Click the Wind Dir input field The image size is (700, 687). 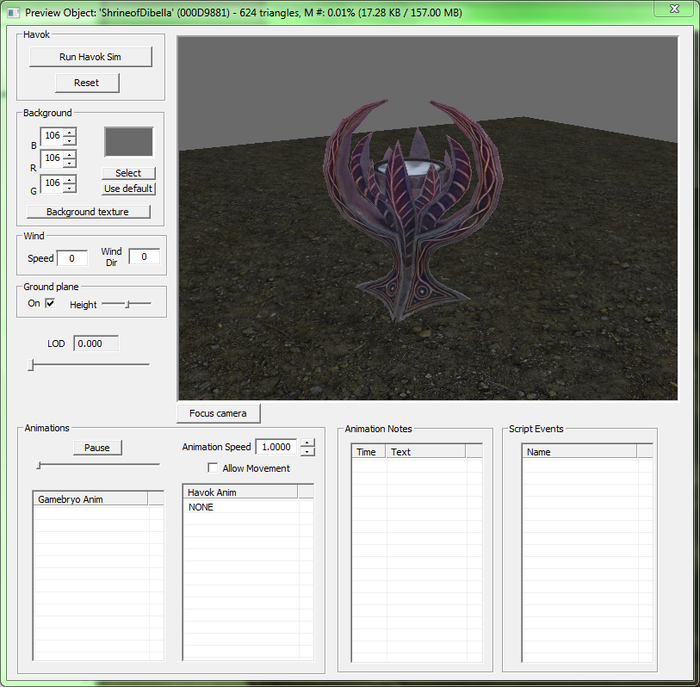coord(144,257)
